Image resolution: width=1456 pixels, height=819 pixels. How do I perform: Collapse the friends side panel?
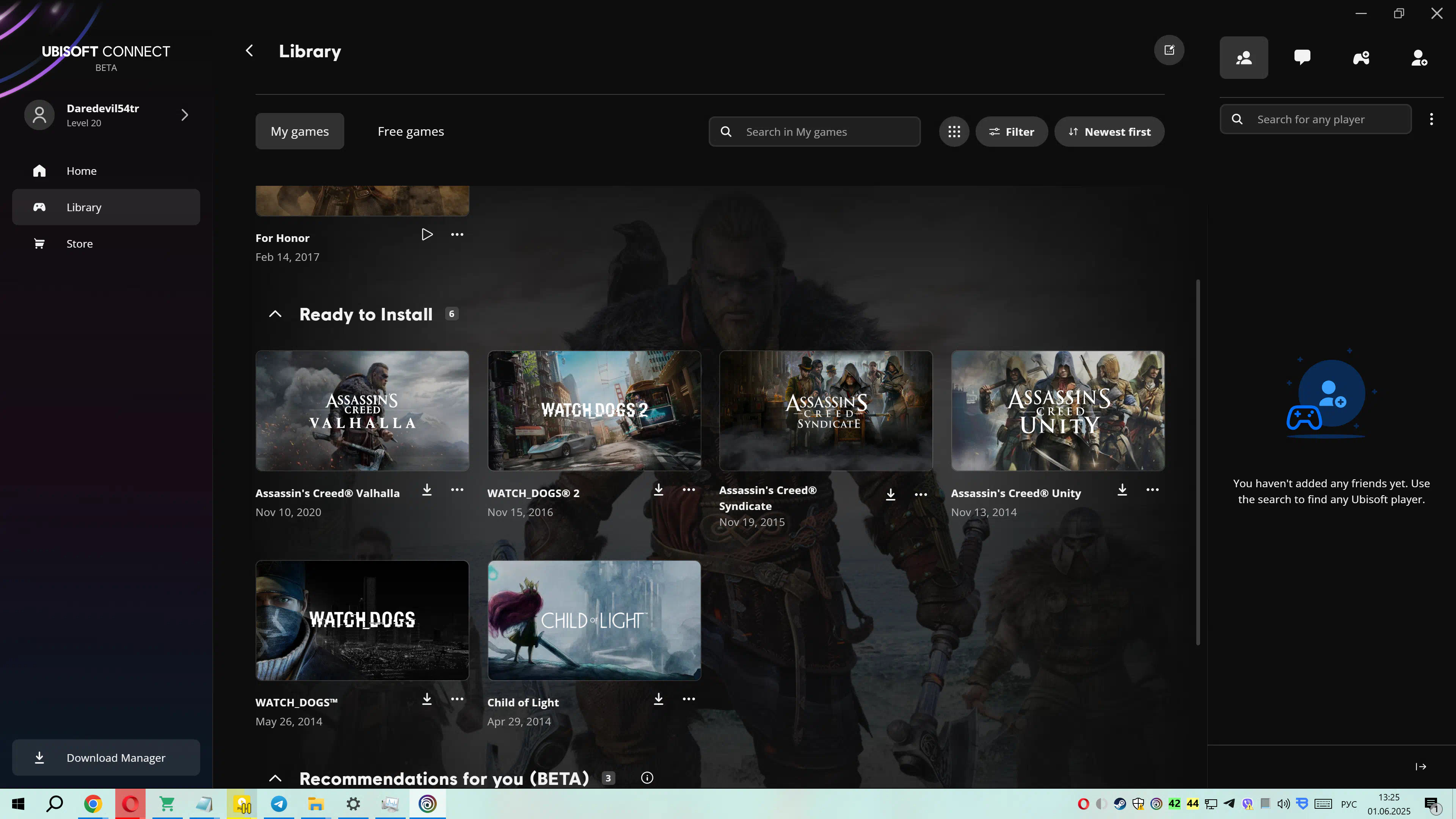click(1421, 767)
